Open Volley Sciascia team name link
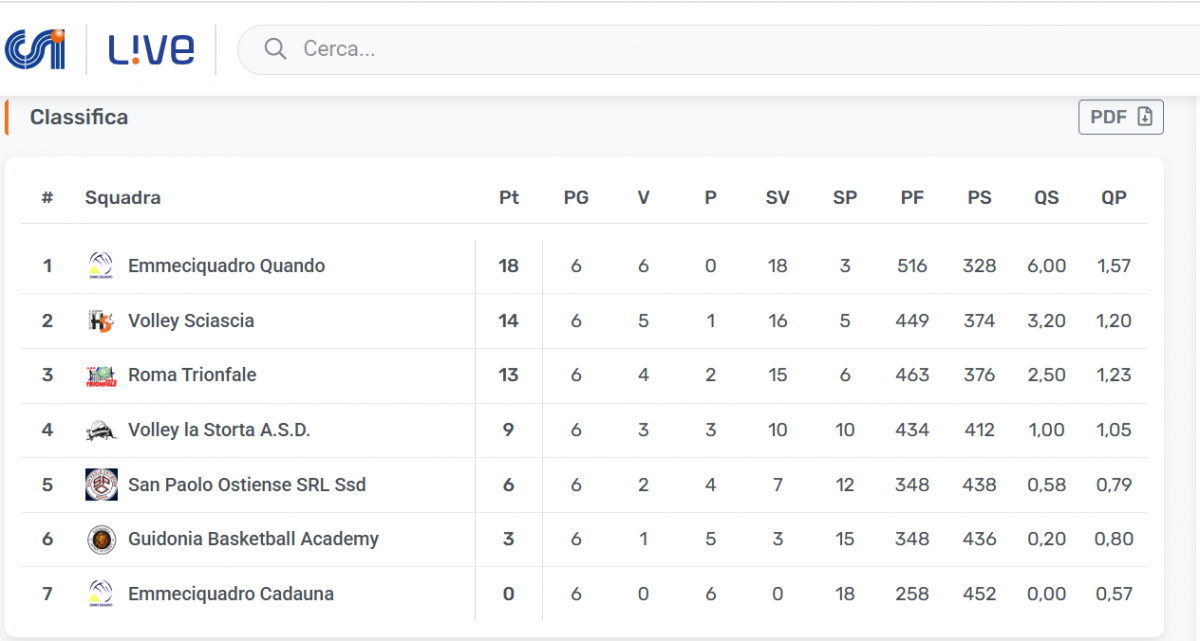1200x641 pixels. [x=191, y=321]
